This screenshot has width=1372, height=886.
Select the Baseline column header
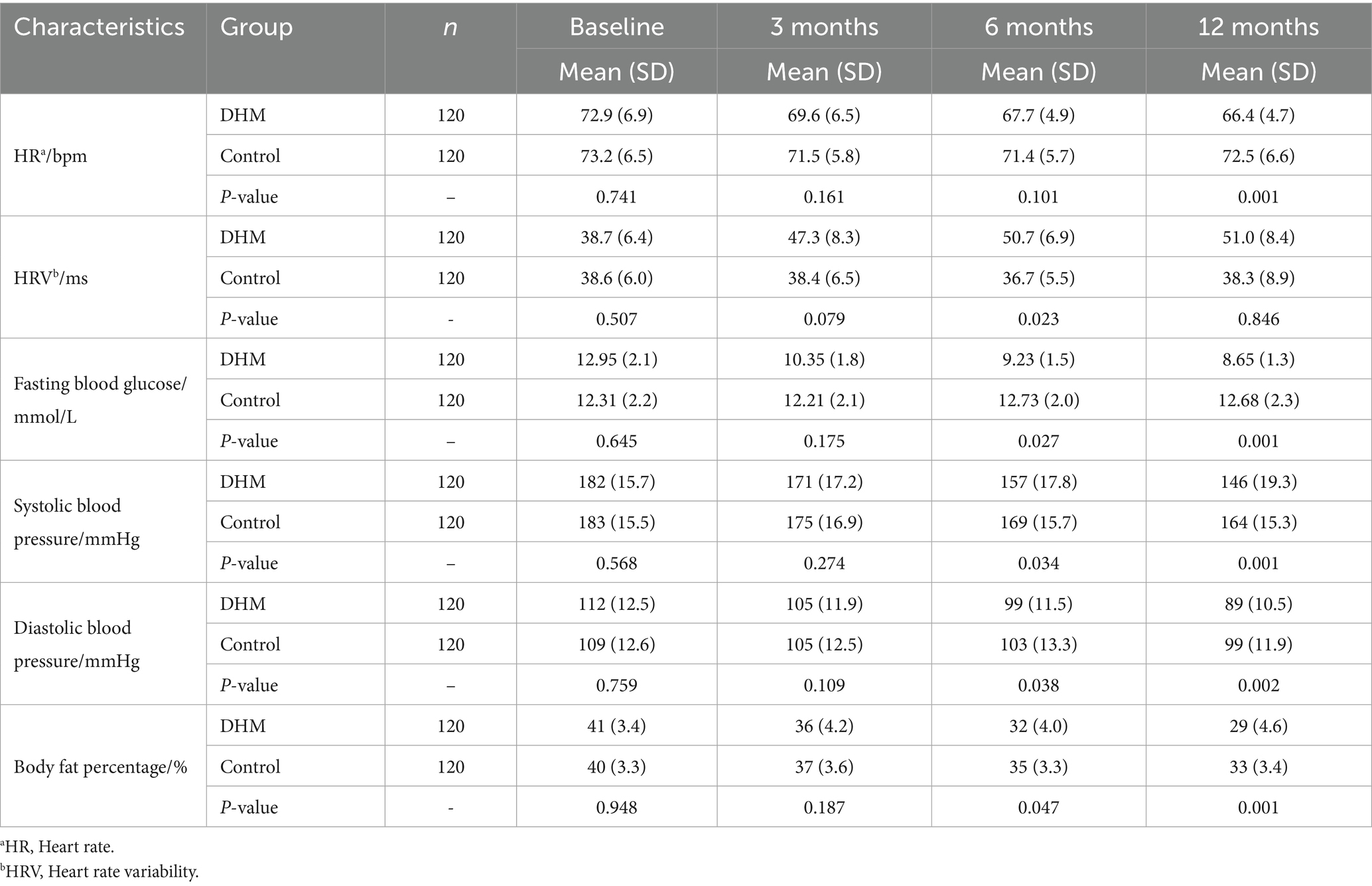(x=616, y=27)
